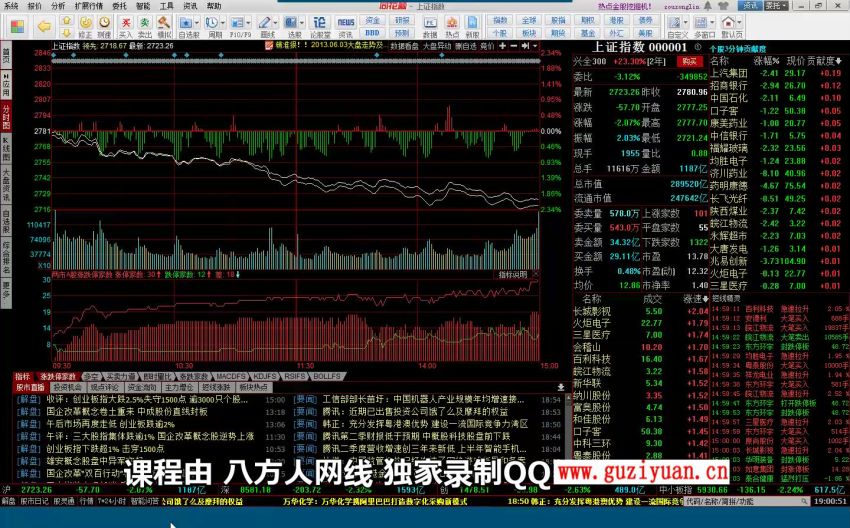Open the 帮助 menu
Image resolution: width=850 pixels, height=528 pixels.
click(214, 6)
